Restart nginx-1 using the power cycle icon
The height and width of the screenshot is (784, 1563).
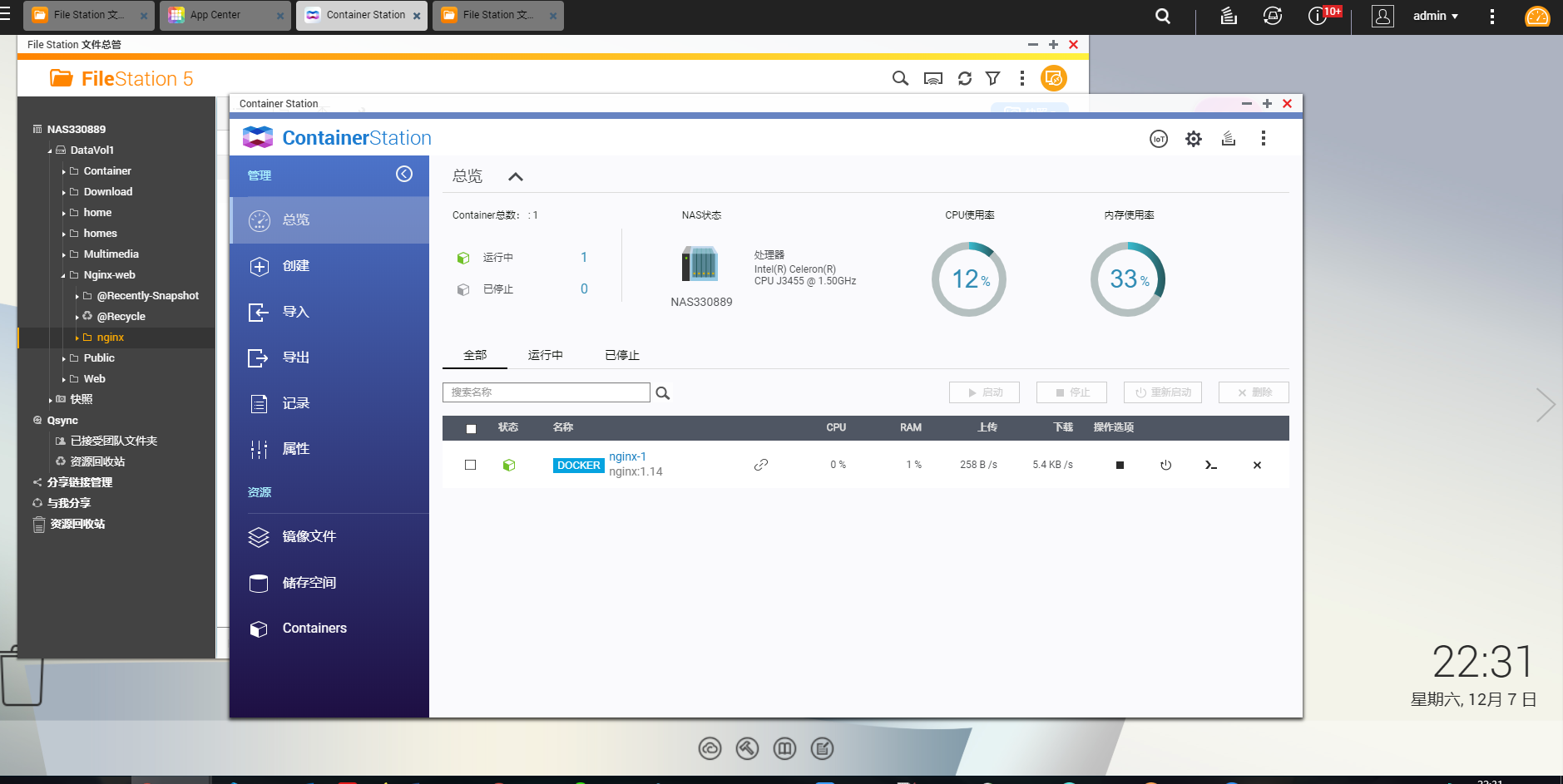point(1165,466)
